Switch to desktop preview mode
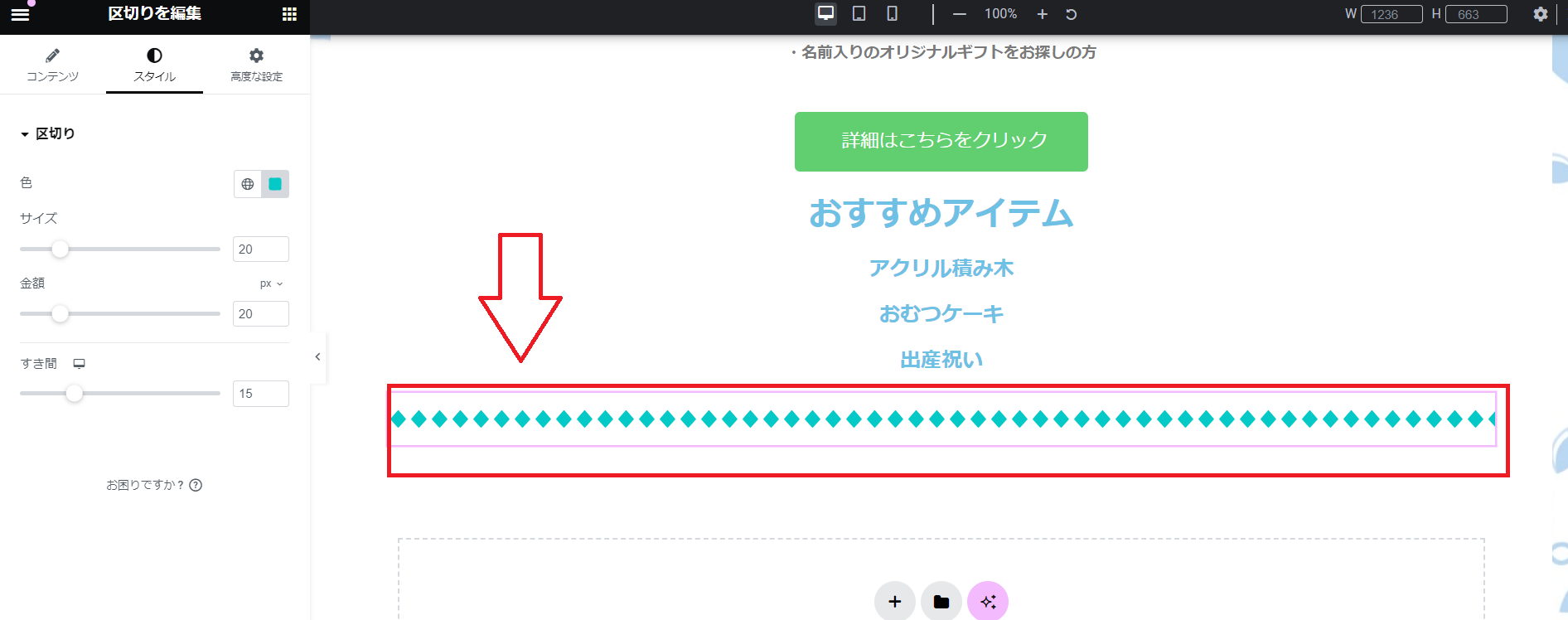This screenshot has height=620, width=1568. click(825, 14)
